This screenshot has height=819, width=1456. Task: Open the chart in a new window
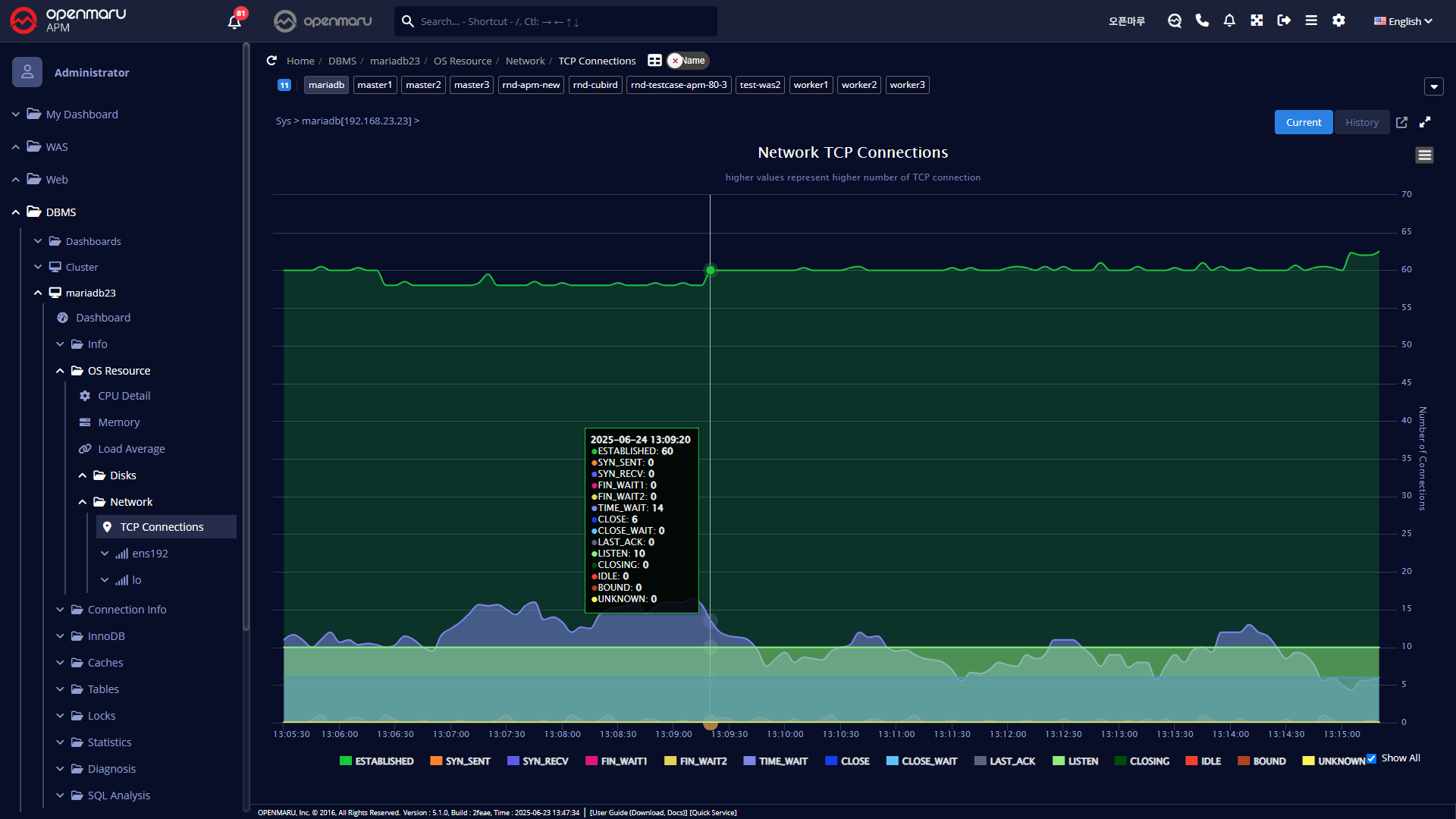pos(1401,122)
